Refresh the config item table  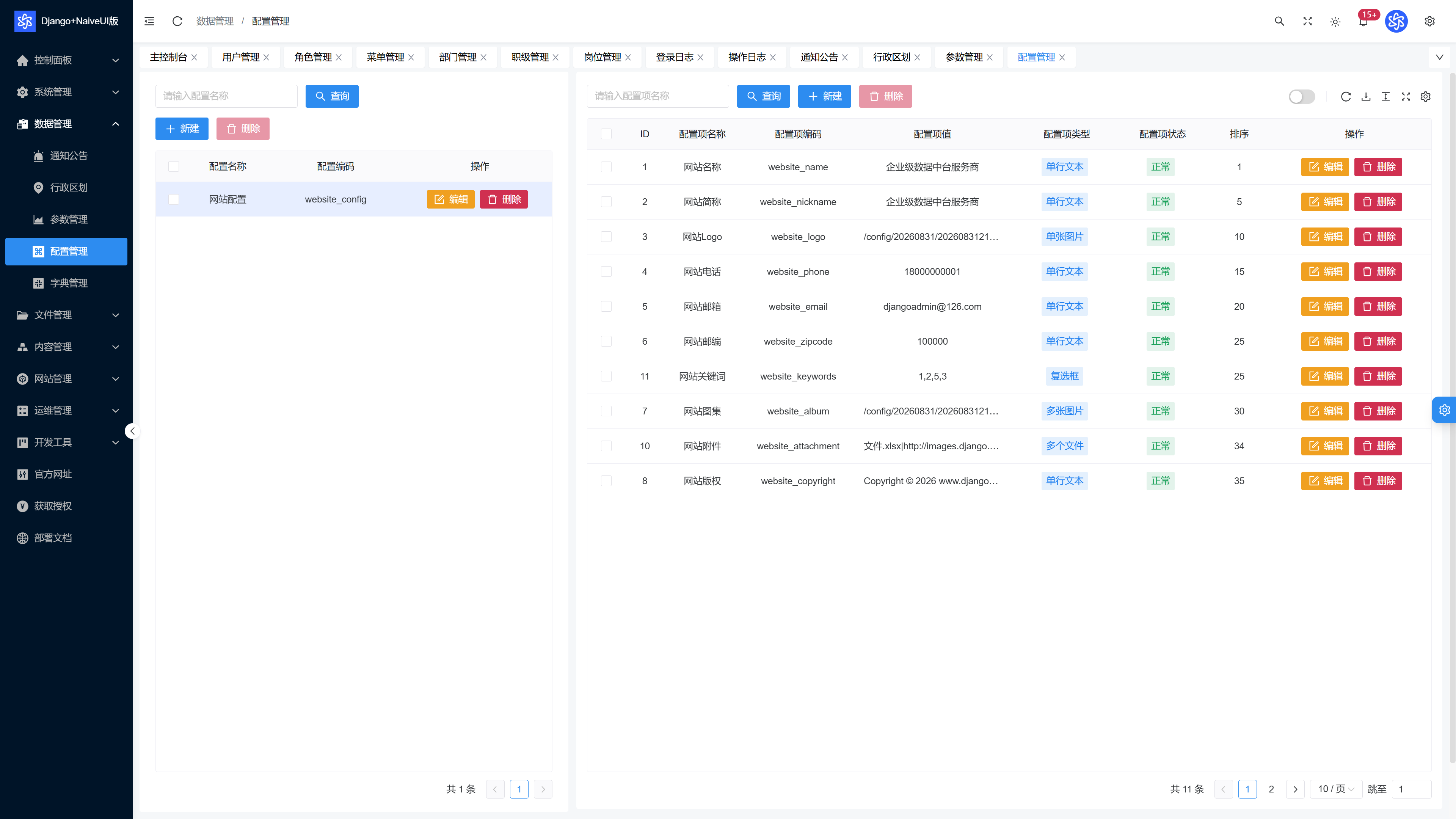click(x=1346, y=97)
